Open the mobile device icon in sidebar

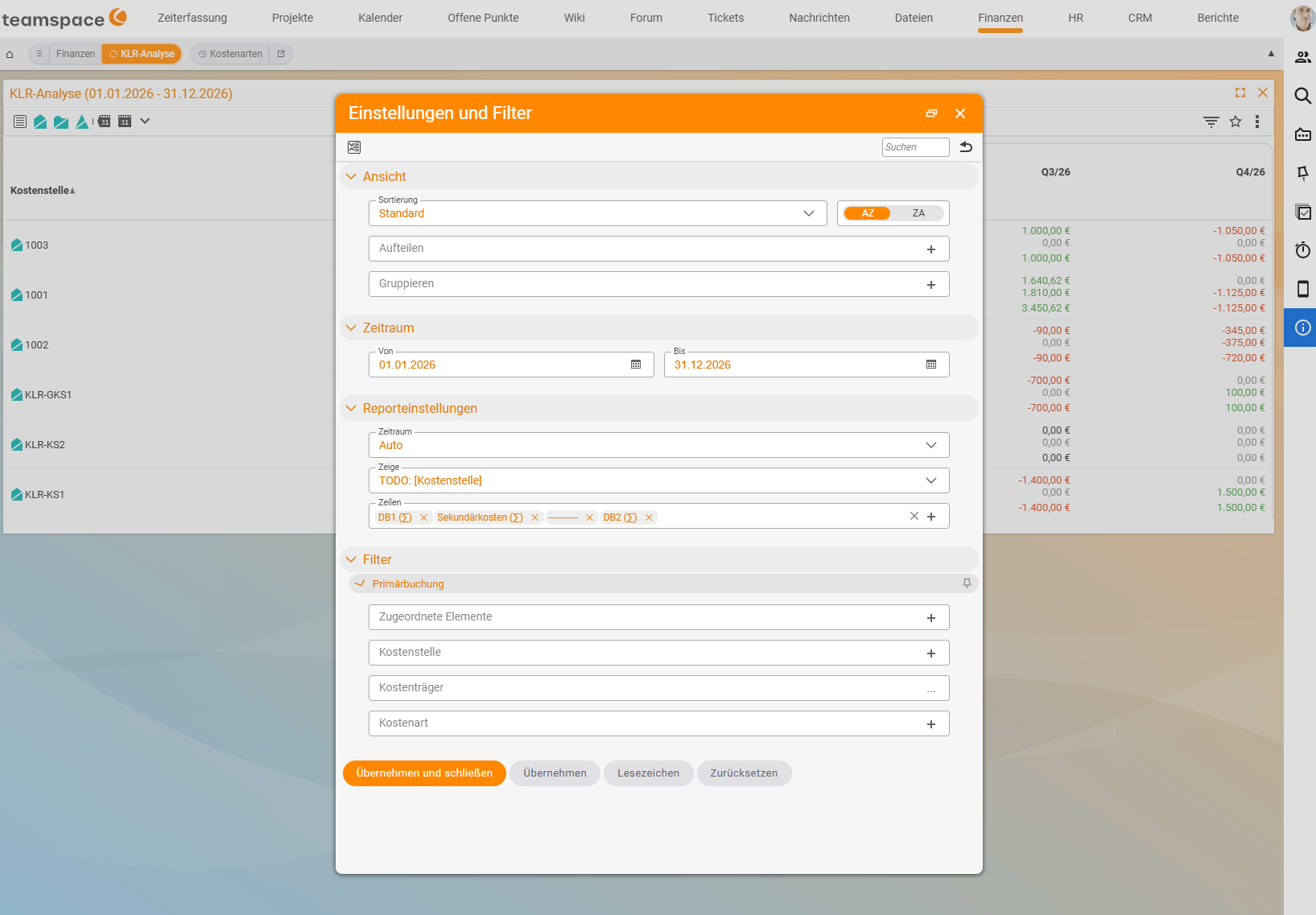(1302, 289)
